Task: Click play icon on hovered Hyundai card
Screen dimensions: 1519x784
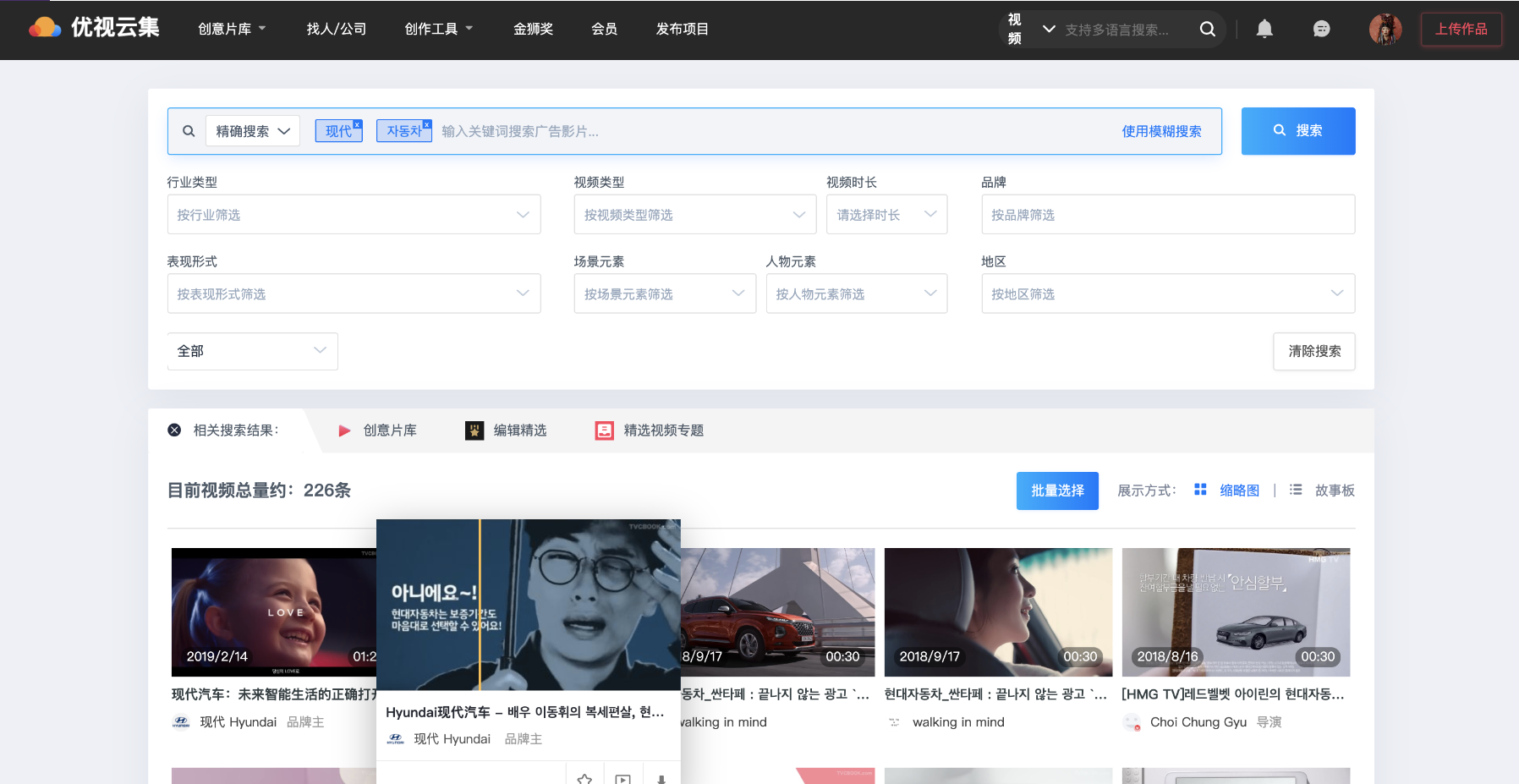Action: (623, 778)
